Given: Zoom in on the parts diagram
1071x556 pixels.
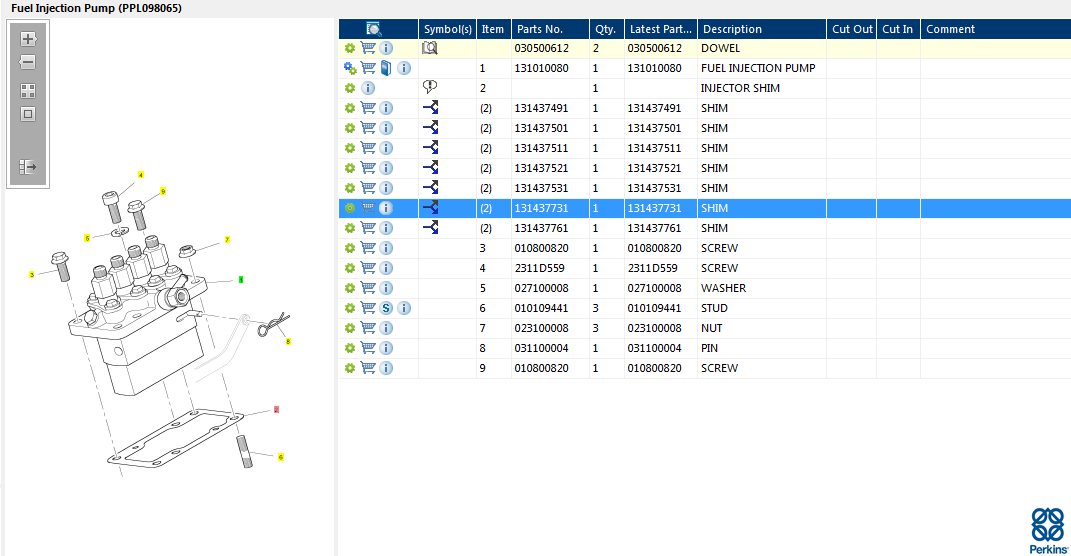Looking at the screenshot, I should click(x=28, y=39).
